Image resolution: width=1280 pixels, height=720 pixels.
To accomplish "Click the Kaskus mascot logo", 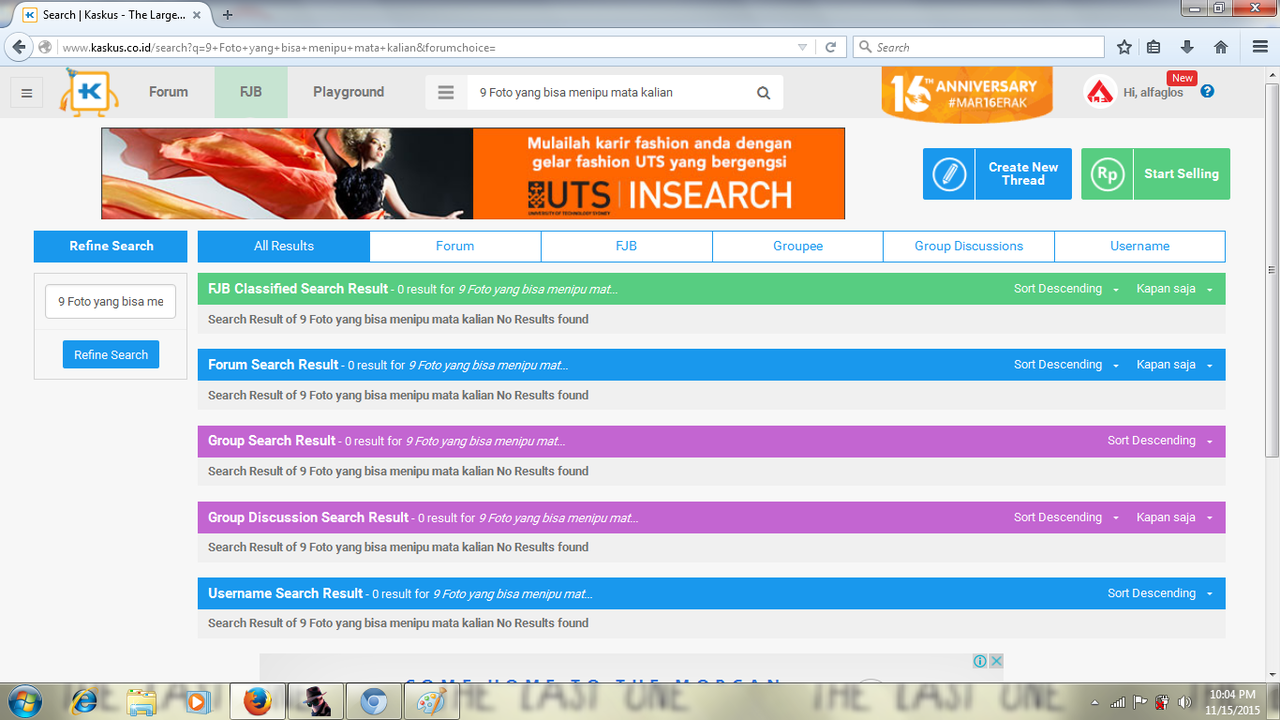I will pos(88,92).
